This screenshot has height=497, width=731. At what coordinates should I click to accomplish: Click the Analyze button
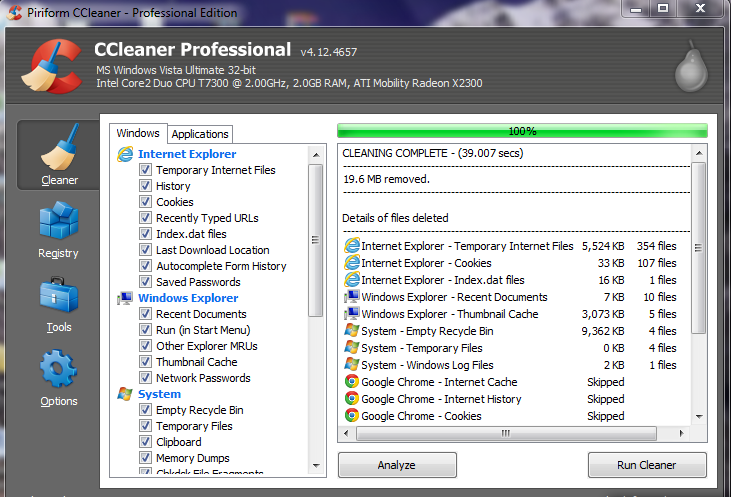point(397,465)
